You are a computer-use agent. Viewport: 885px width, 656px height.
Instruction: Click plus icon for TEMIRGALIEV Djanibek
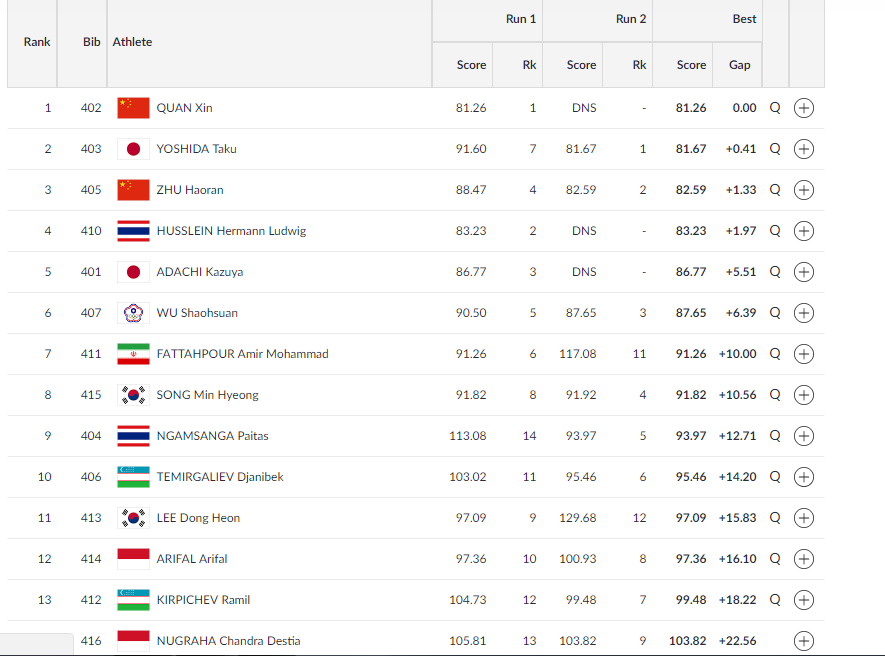[804, 477]
